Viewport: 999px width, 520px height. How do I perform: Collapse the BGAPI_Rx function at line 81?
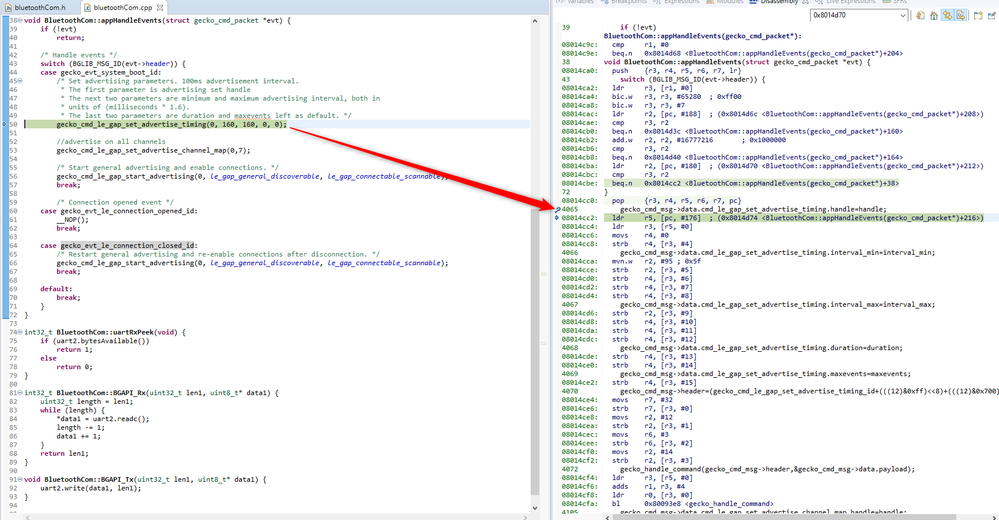tap(20, 393)
